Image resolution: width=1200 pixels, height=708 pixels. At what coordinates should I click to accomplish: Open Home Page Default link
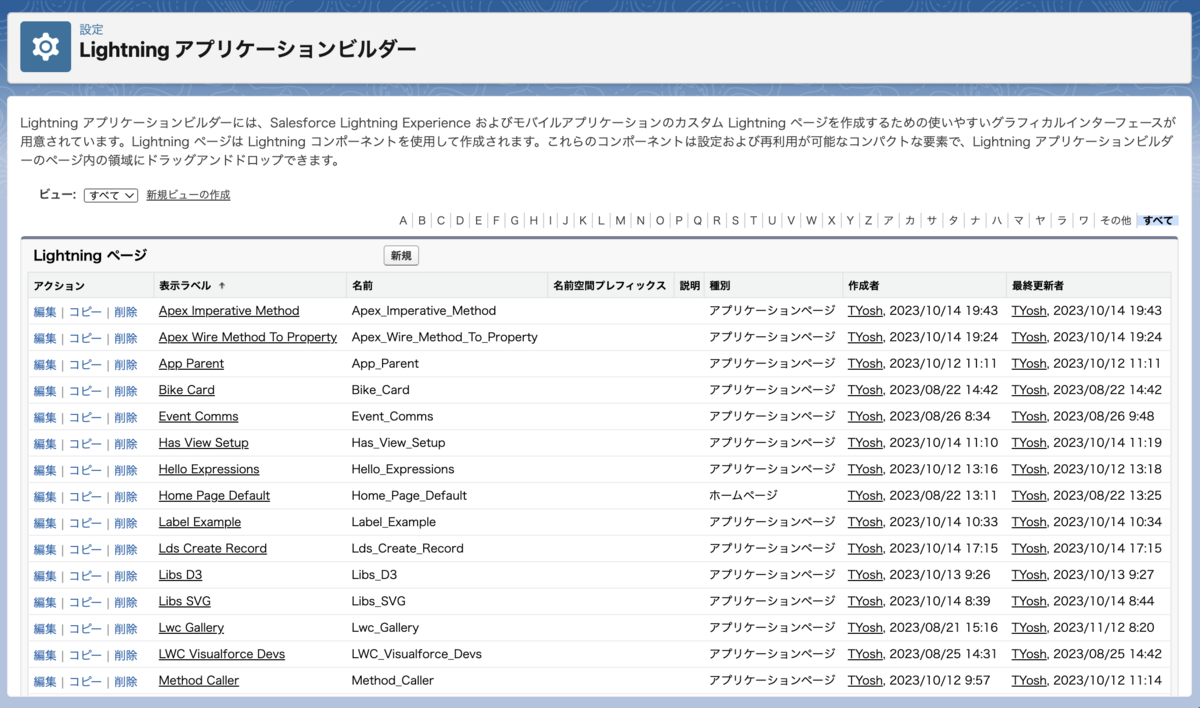214,496
